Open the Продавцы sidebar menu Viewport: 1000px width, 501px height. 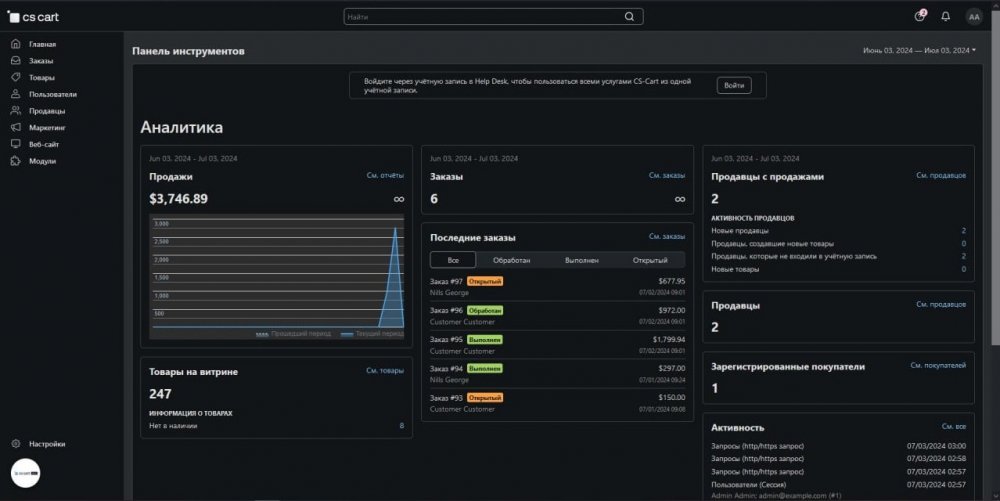(x=46, y=111)
